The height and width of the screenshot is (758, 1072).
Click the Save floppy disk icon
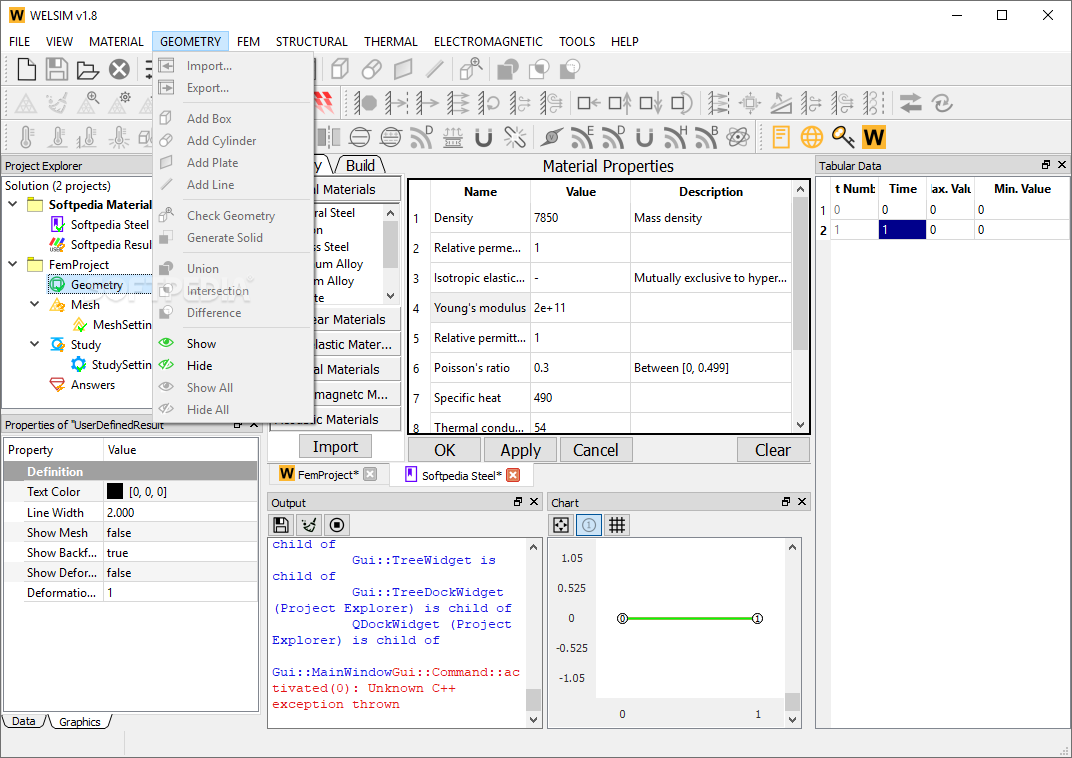coord(57,69)
